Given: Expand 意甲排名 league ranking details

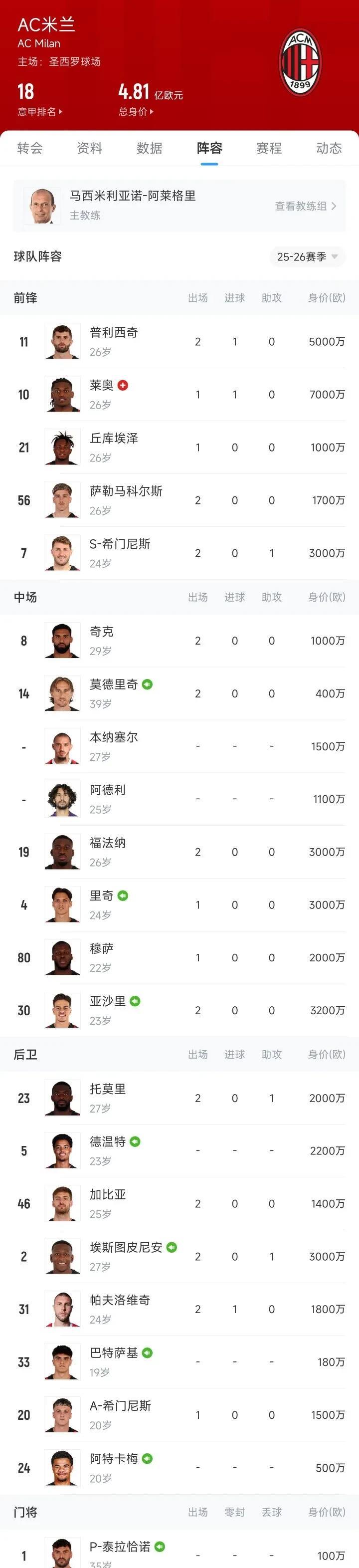Looking at the screenshot, I should [39, 112].
